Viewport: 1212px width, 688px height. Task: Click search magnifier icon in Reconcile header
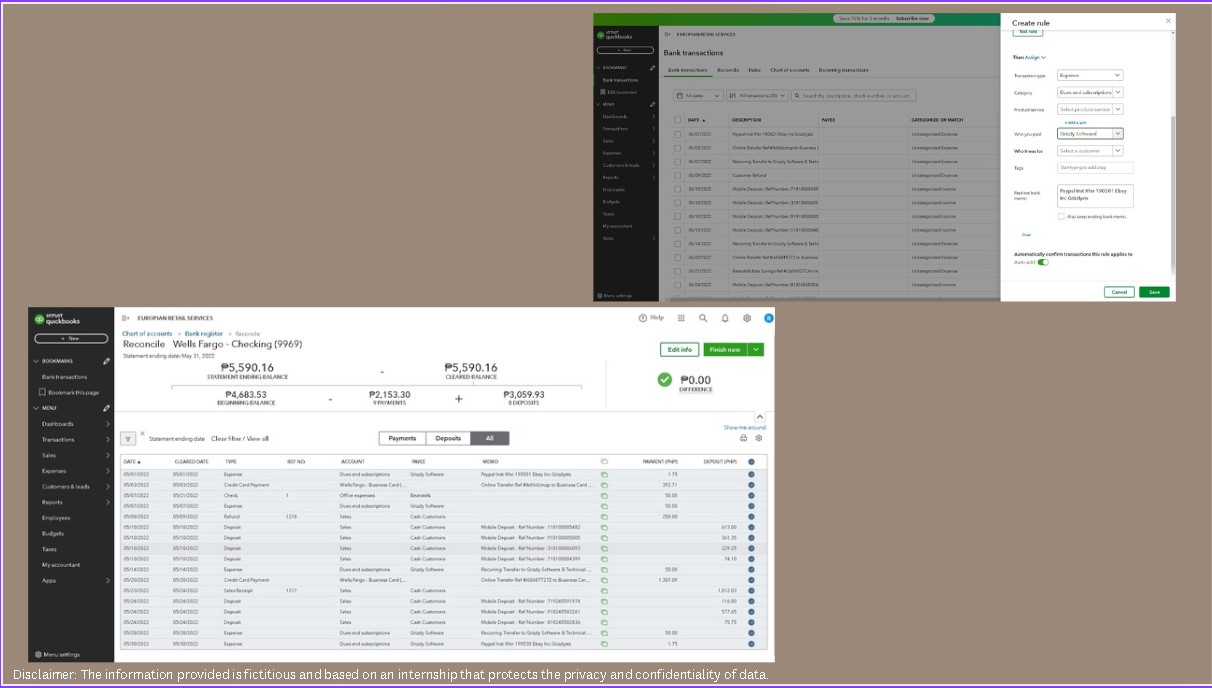point(703,318)
